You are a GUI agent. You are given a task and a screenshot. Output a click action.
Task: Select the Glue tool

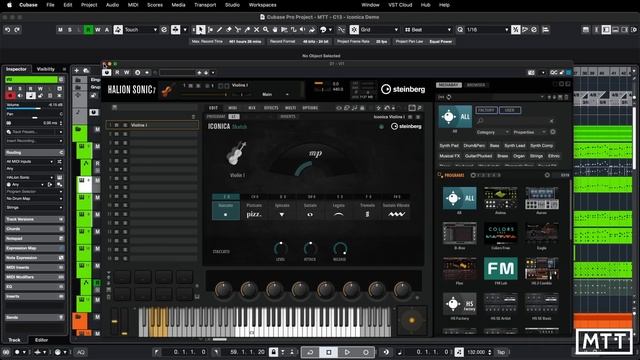click(x=247, y=30)
